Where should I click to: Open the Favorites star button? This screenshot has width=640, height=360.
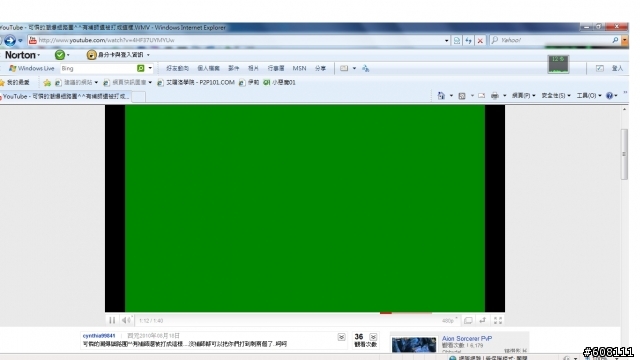tap(15, 82)
